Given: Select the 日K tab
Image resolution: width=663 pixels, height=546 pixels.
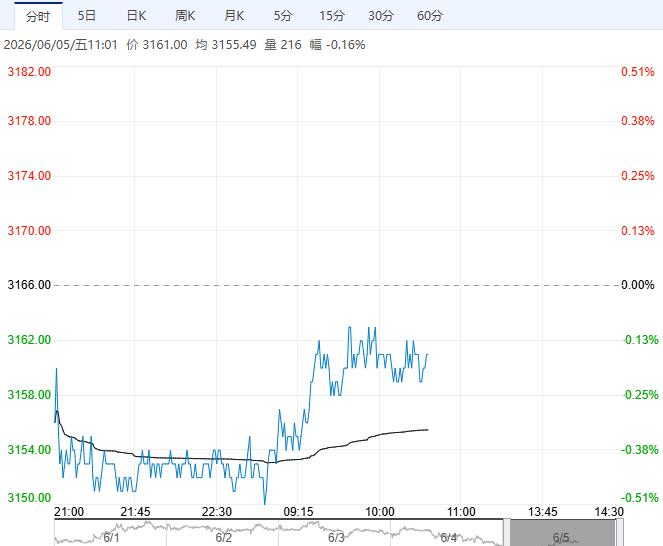Looking at the screenshot, I should 136,16.
